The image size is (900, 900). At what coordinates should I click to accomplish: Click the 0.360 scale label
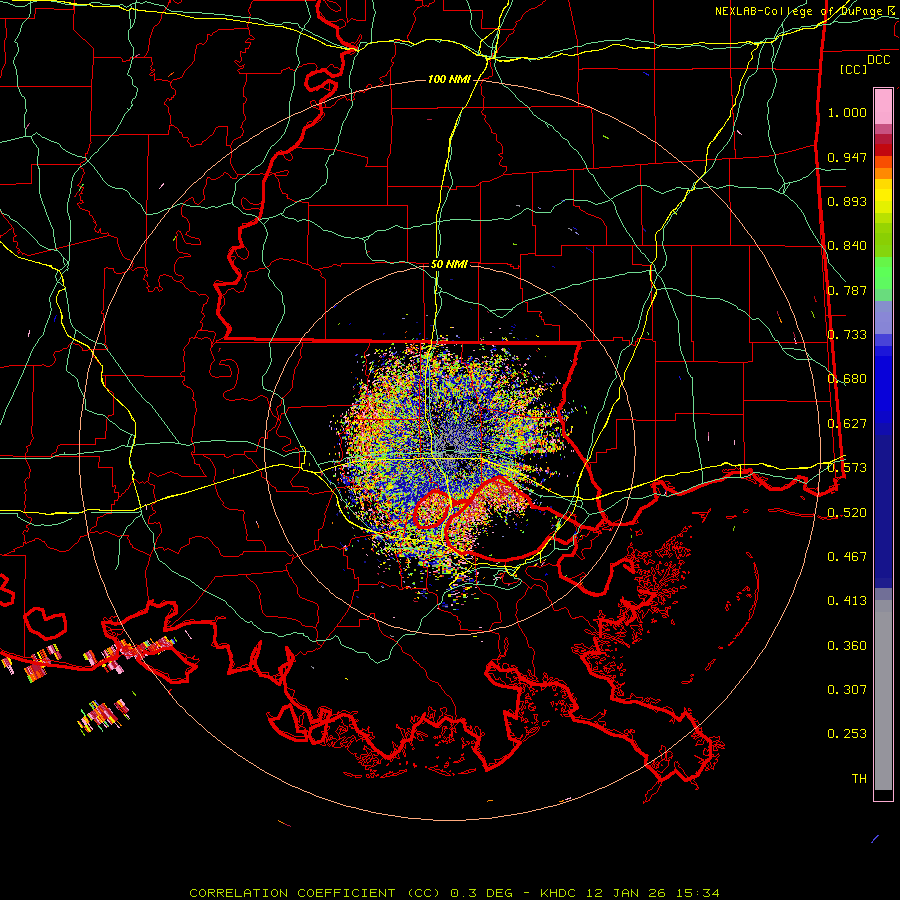[x=847, y=645]
